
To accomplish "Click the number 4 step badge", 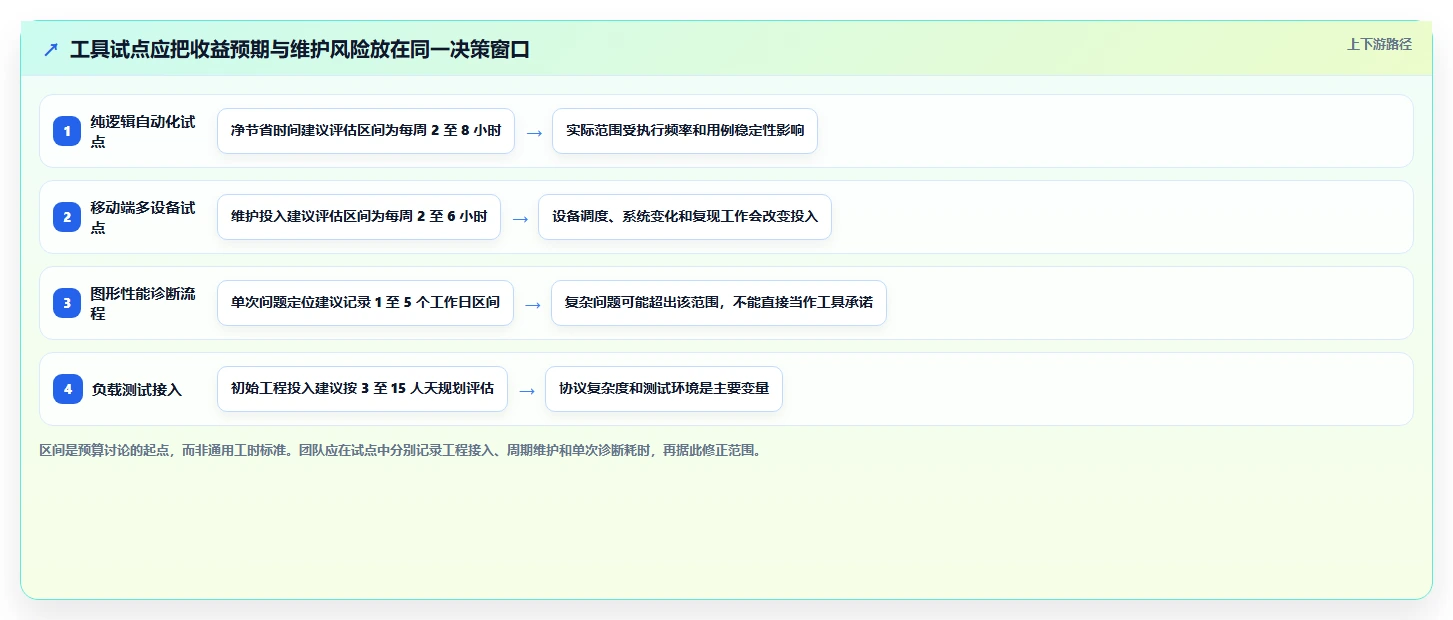I will click(x=67, y=389).
